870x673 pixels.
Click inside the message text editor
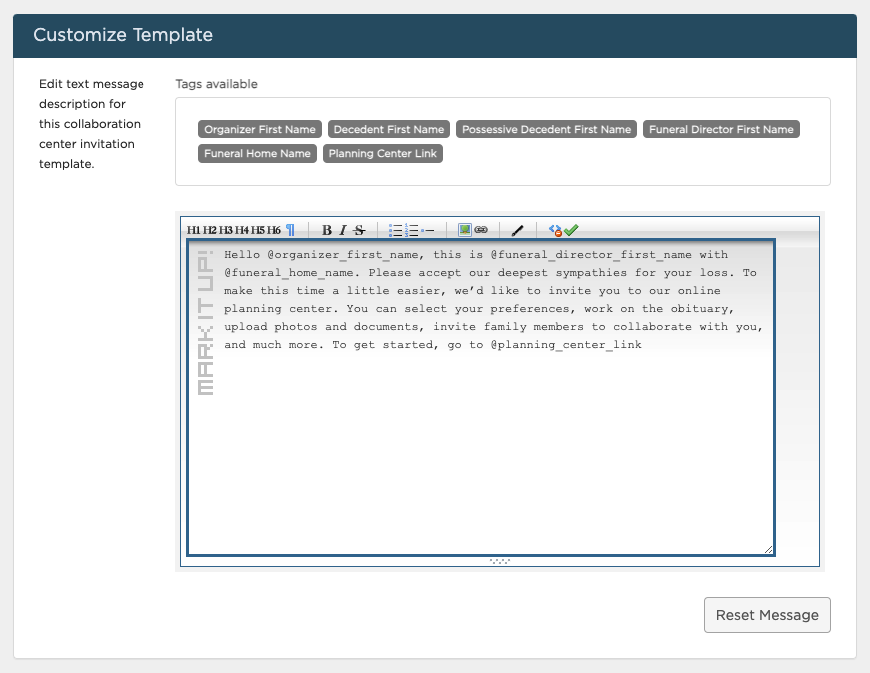tap(480, 400)
